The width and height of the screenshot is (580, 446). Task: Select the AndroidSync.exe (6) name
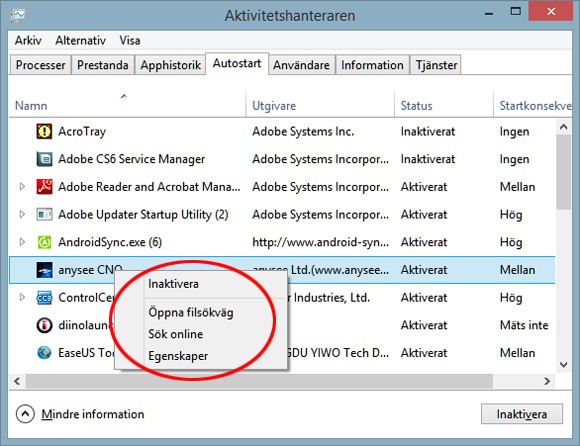point(110,242)
